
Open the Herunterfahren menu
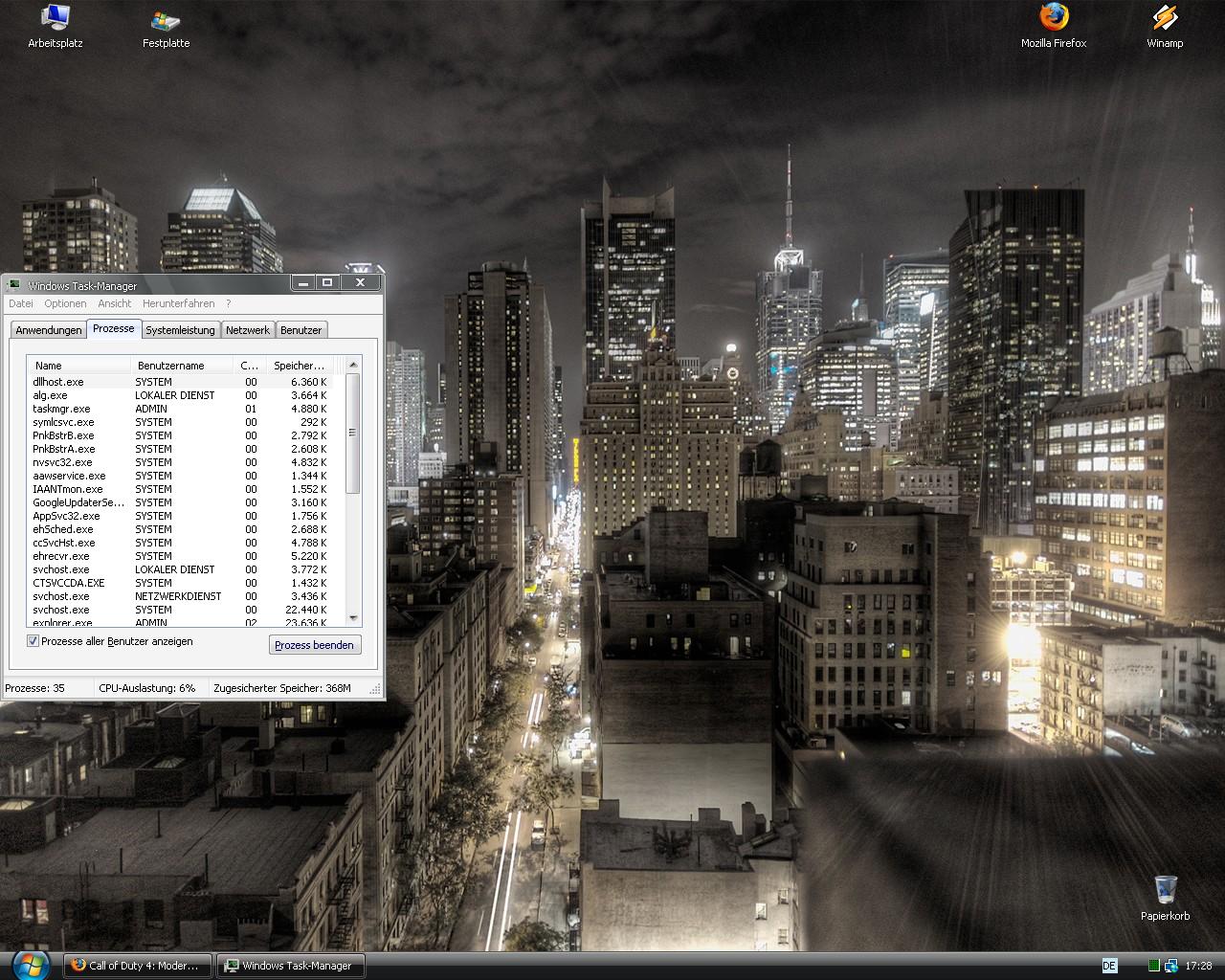pos(178,303)
